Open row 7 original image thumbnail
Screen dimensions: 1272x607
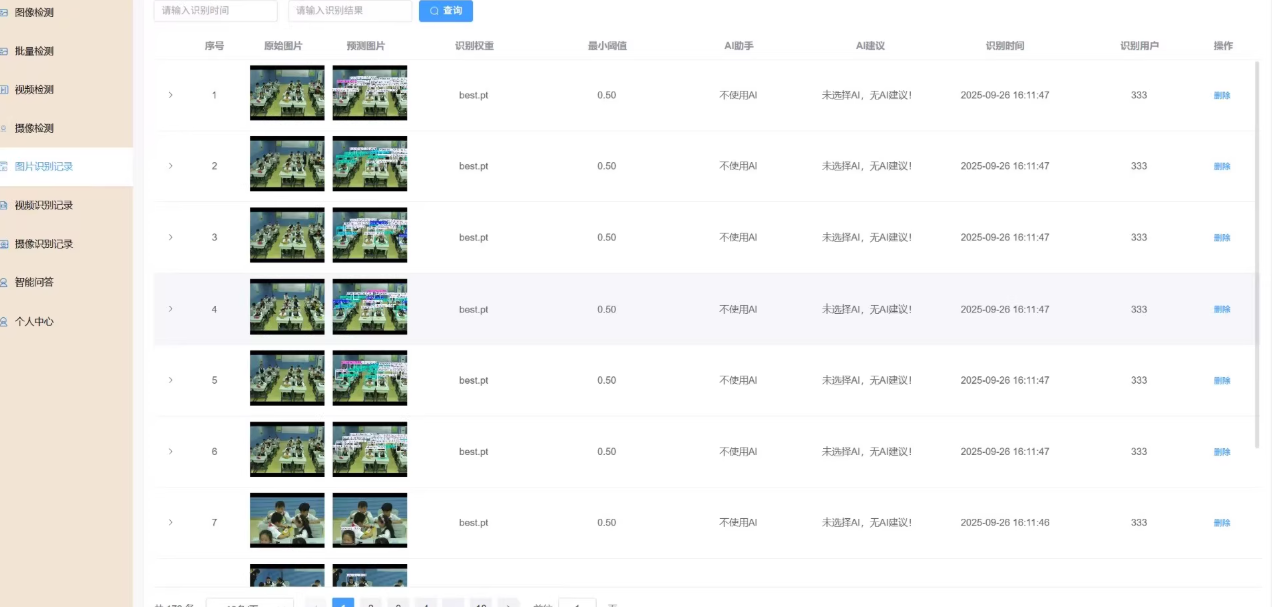tap(287, 520)
